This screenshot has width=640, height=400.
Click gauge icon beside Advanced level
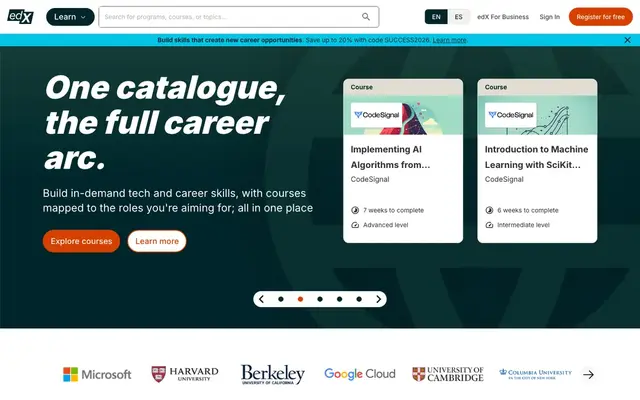coord(355,225)
